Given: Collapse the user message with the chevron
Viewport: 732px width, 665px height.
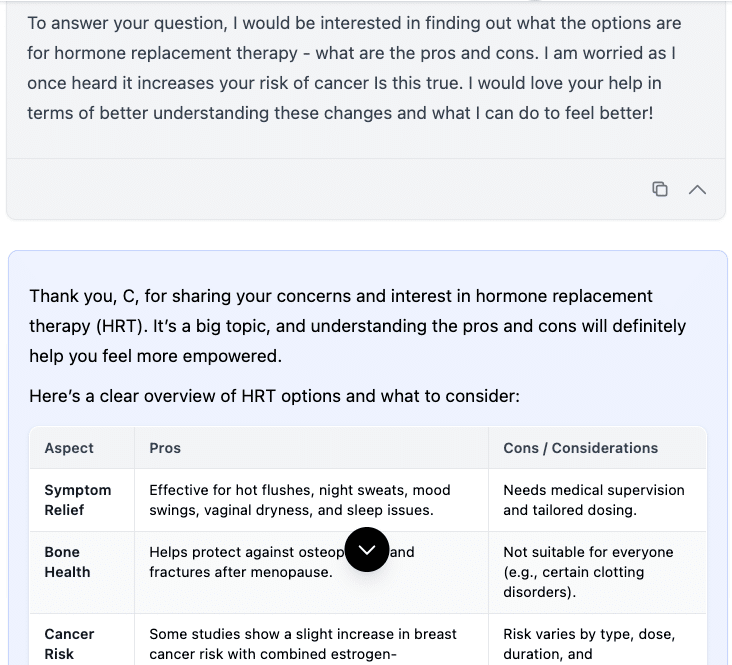Looking at the screenshot, I should point(698,189).
